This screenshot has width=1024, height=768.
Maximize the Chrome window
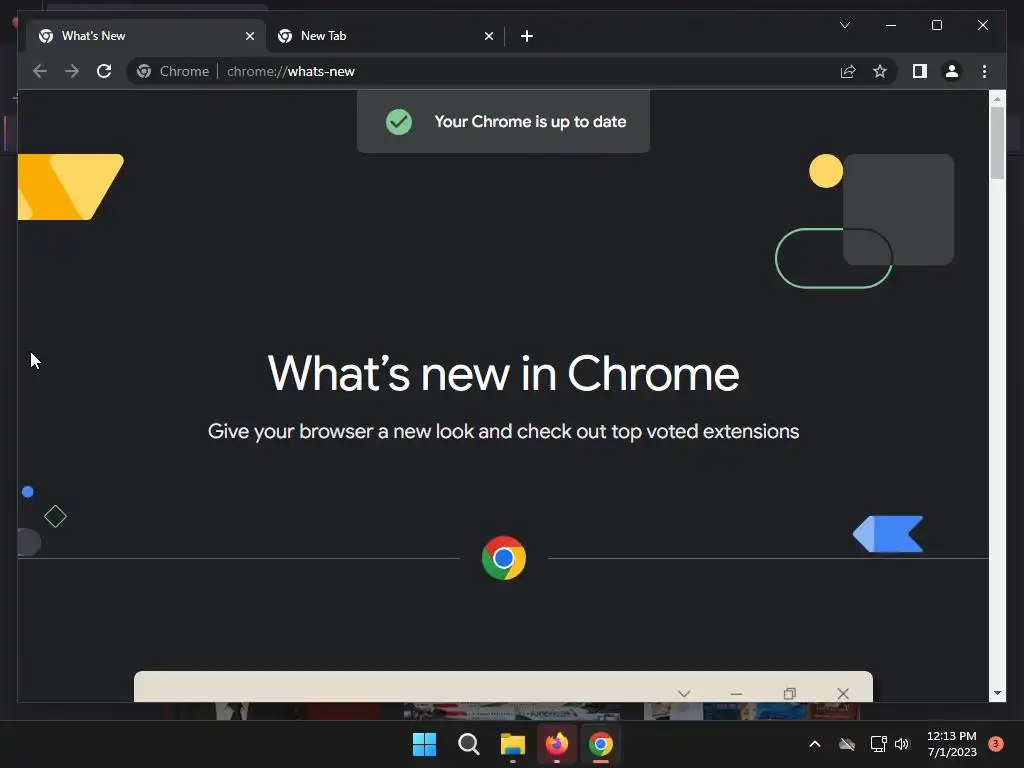pyautogui.click(x=936, y=25)
